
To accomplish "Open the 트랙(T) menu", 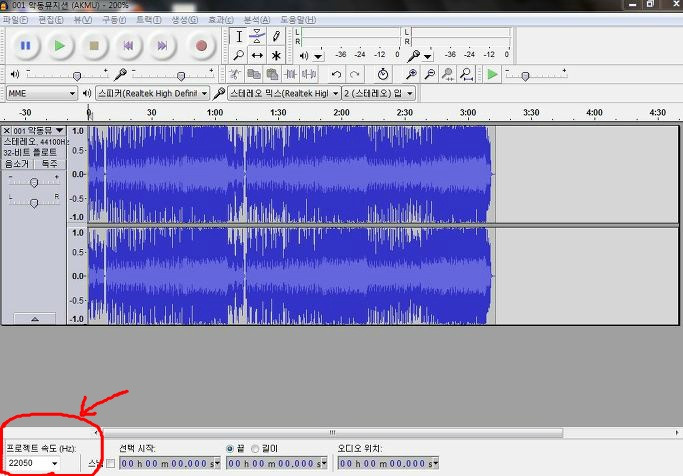I will point(149,20).
